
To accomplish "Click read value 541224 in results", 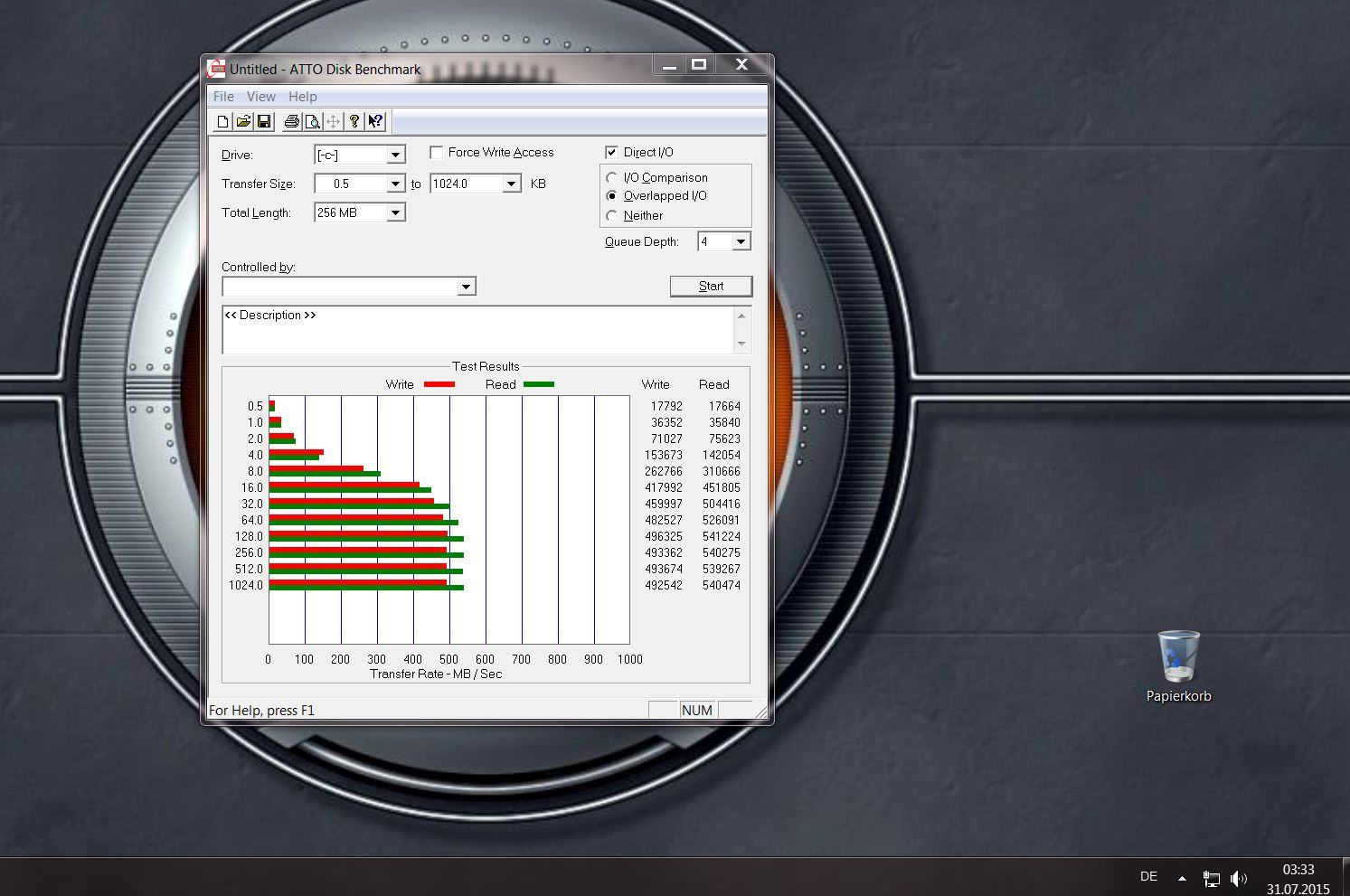I will point(722,536).
